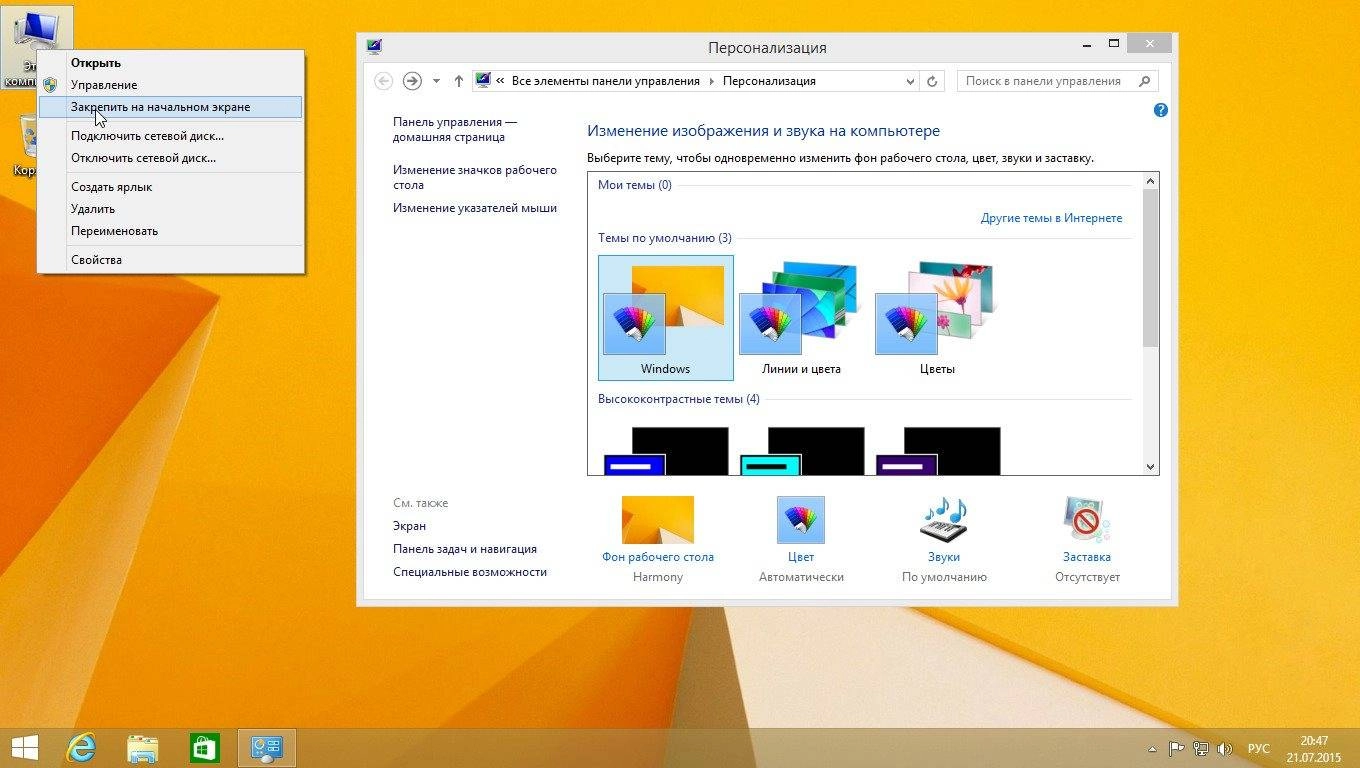Image resolution: width=1360 pixels, height=768 pixels.
Task: Choose Открыть in the context menu
Action: point(170,63)
